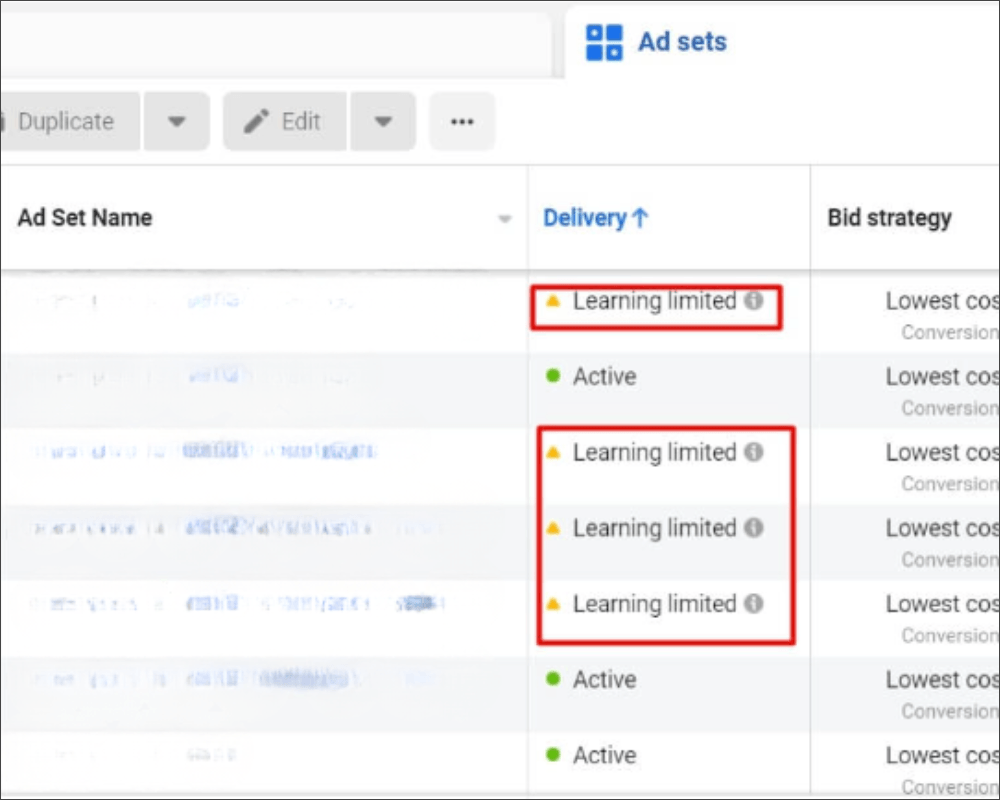This screenshot has height=800, width=1000.
Task: Click info icon on first Learning limited row
Action: (754, 300)
